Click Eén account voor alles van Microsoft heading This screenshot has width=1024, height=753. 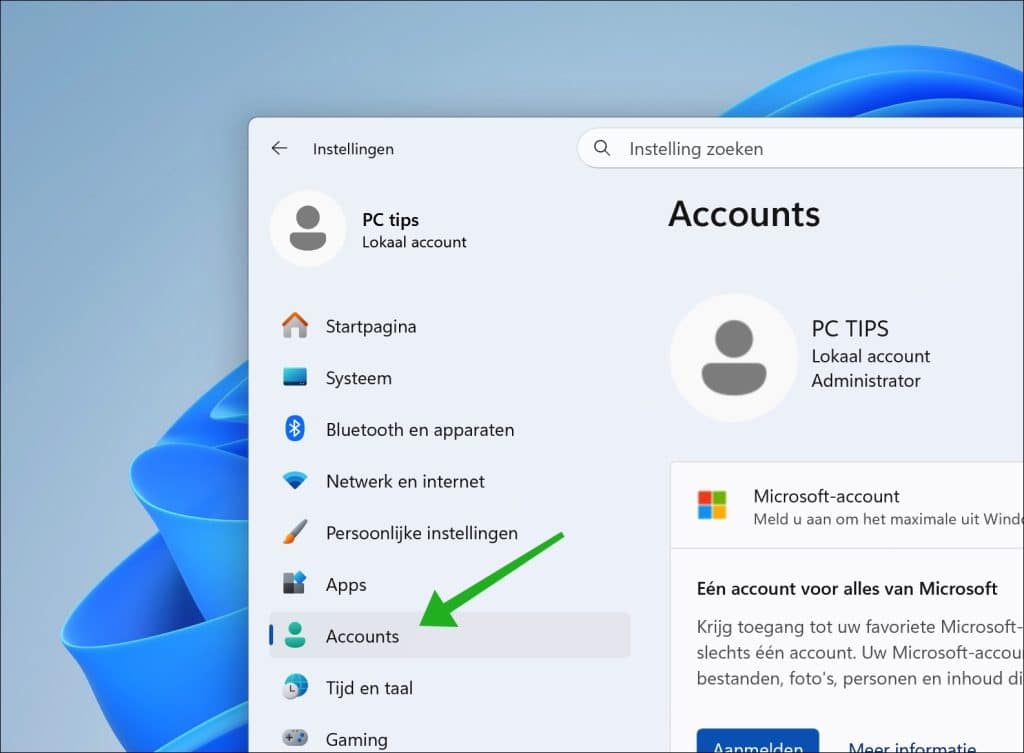846,588
